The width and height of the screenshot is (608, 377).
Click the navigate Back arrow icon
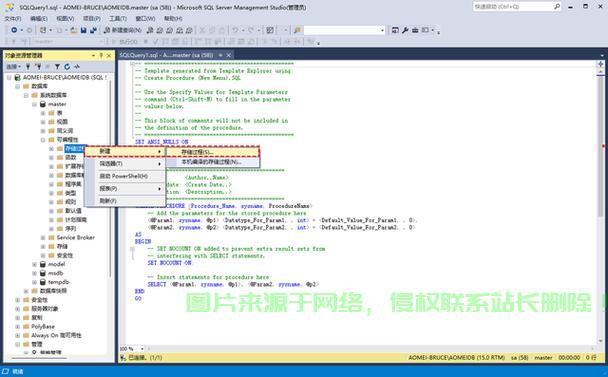(14, 30)
